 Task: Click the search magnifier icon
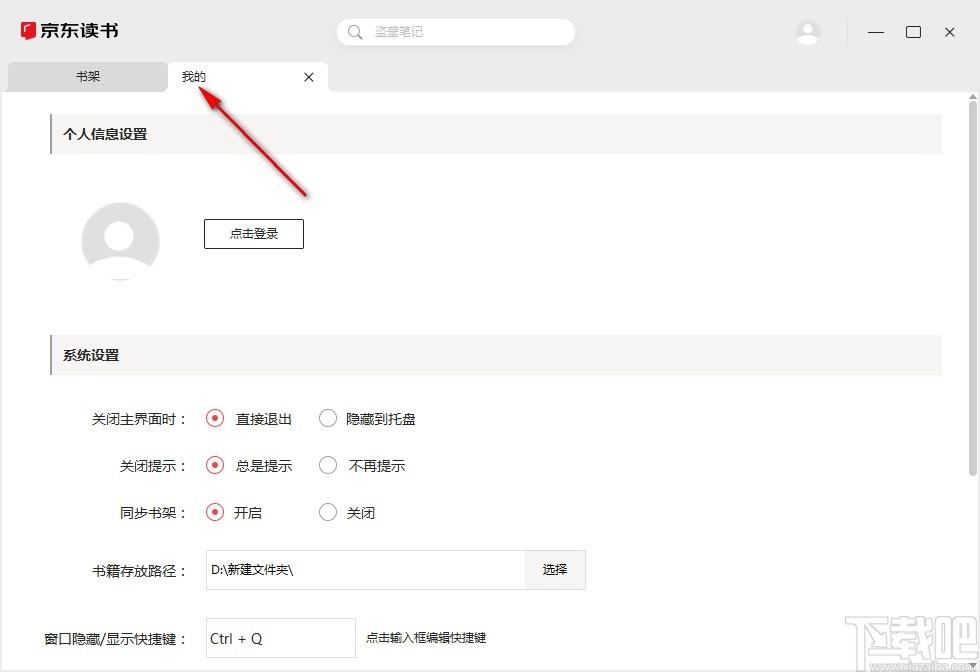point(355,32)
